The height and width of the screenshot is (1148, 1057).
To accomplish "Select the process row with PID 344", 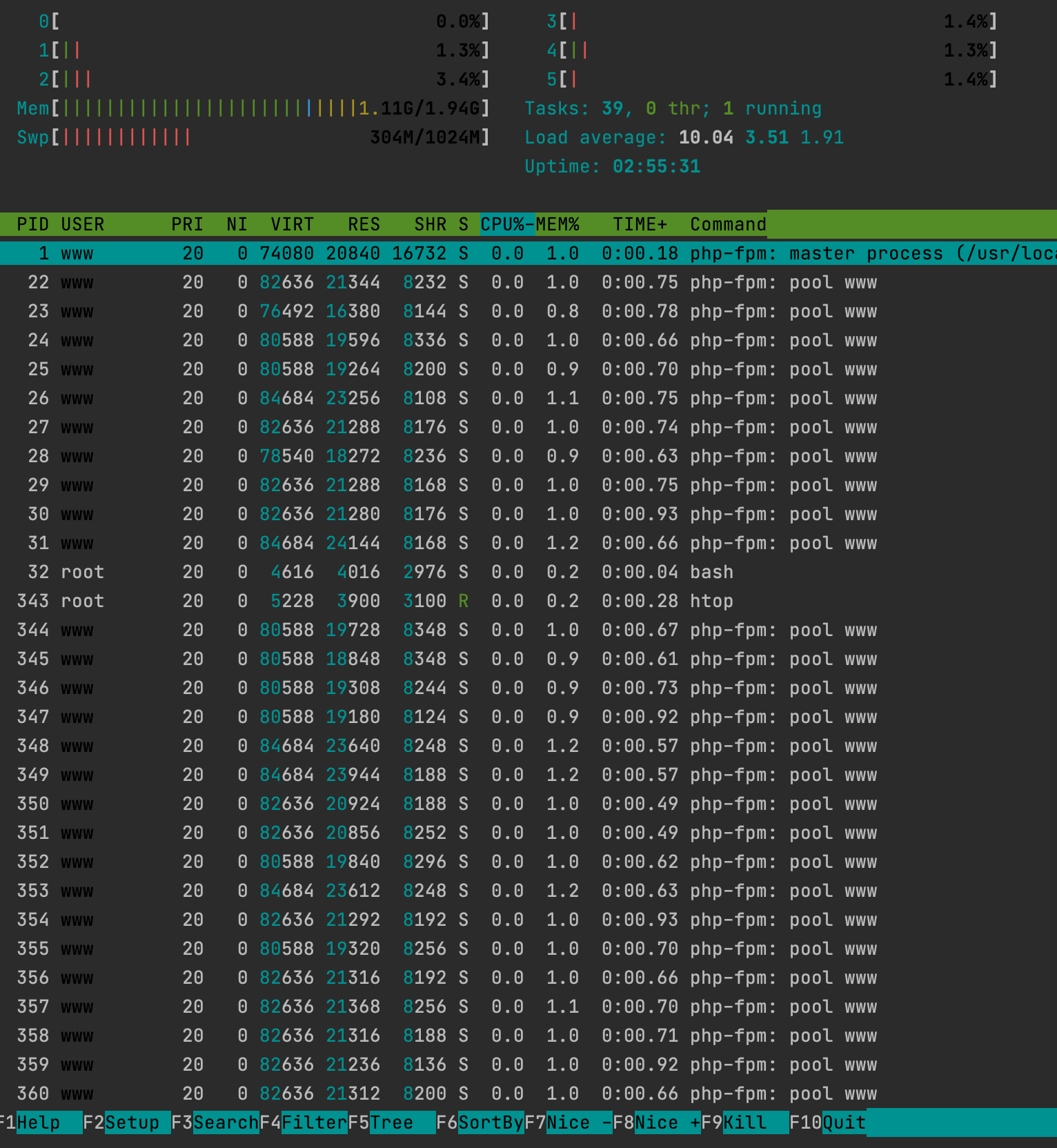I will [528, 630].
